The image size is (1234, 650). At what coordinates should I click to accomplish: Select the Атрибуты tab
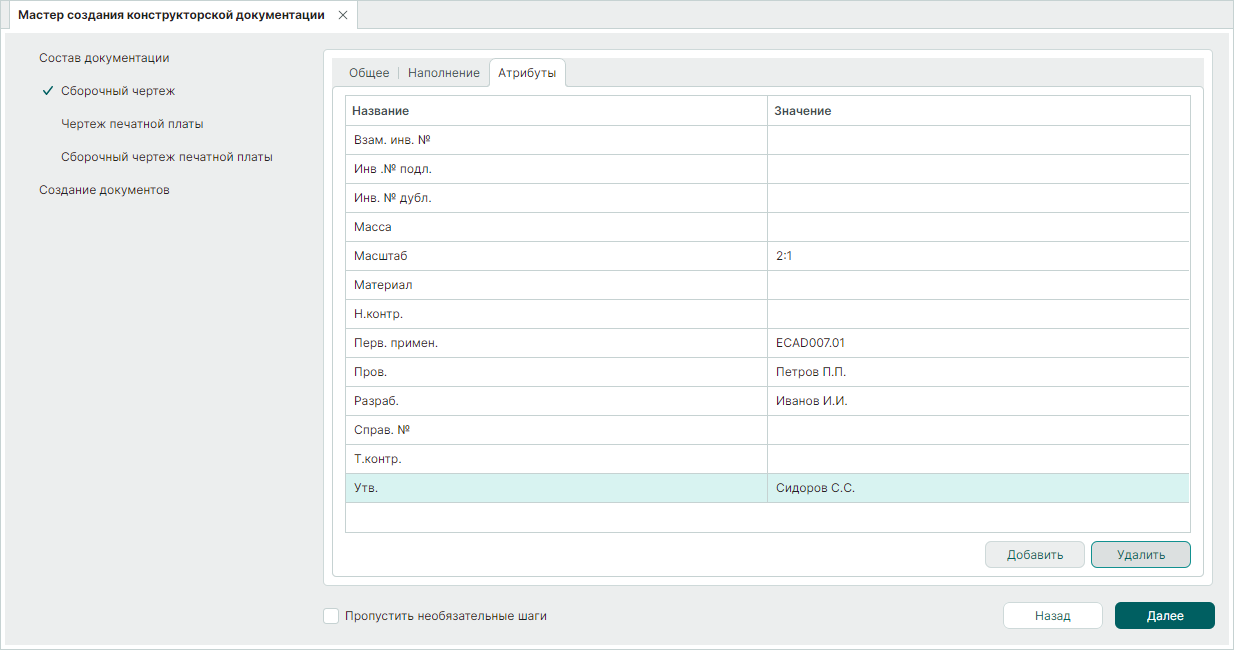[527, 74]
